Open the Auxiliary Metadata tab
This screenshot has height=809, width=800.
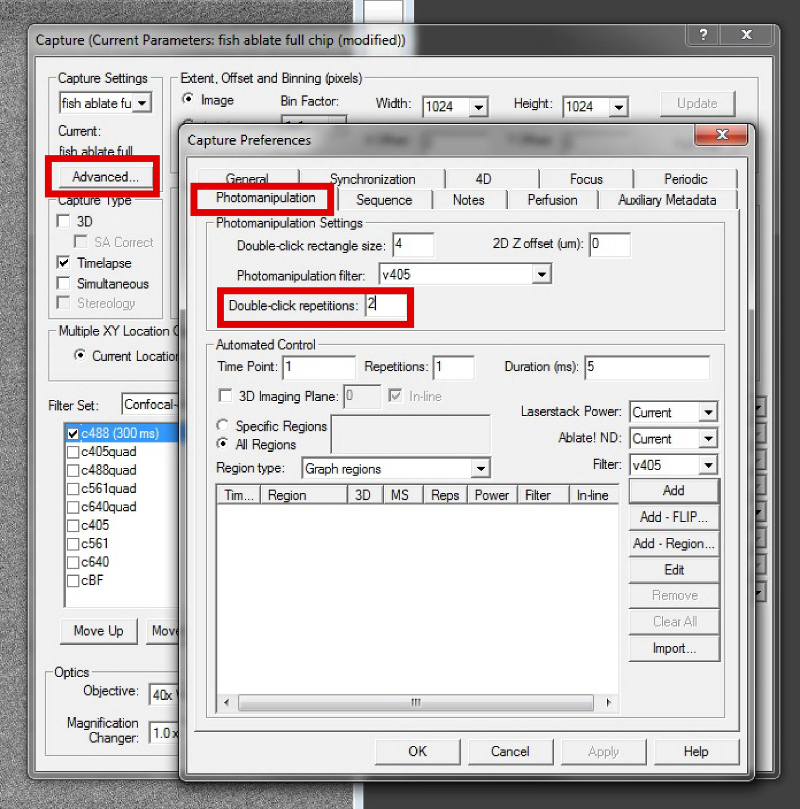pyautogui.click(x=667, y=200)
